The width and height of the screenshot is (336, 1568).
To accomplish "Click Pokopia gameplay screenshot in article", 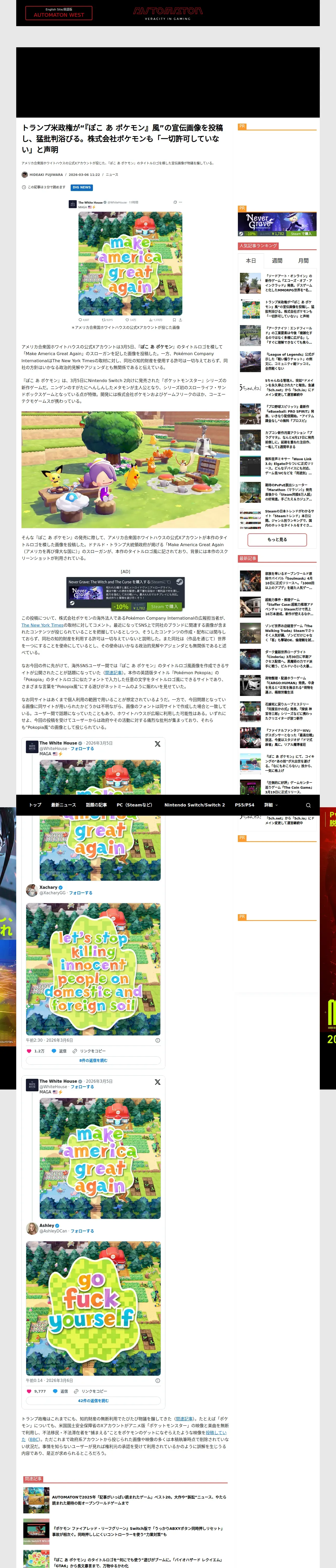I will [x=125, y=470].
